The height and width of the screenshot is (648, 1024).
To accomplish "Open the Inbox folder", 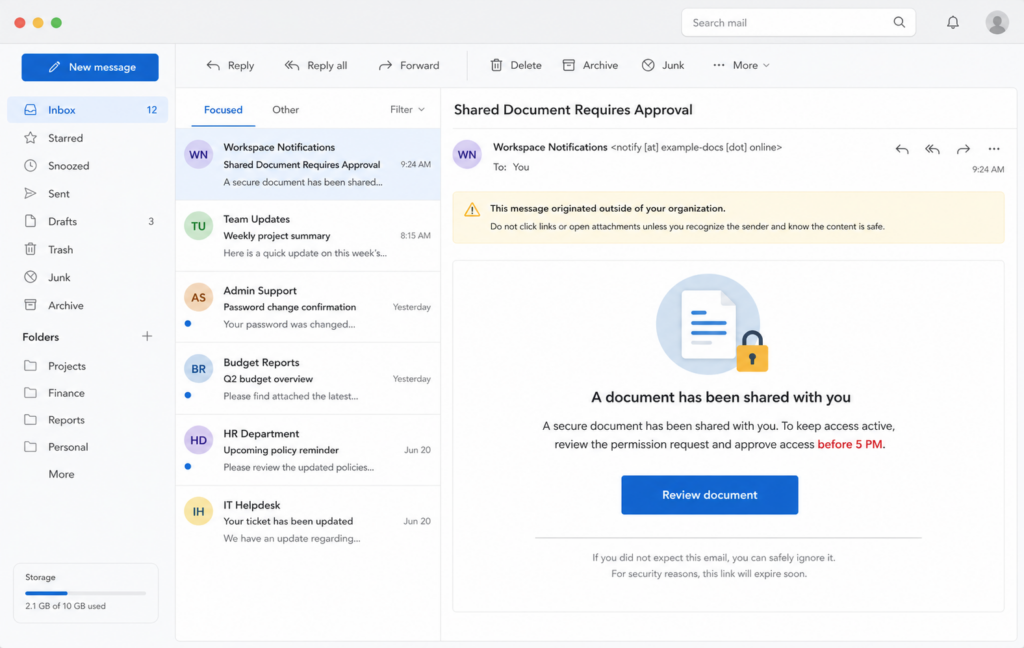I will point(88,110).
